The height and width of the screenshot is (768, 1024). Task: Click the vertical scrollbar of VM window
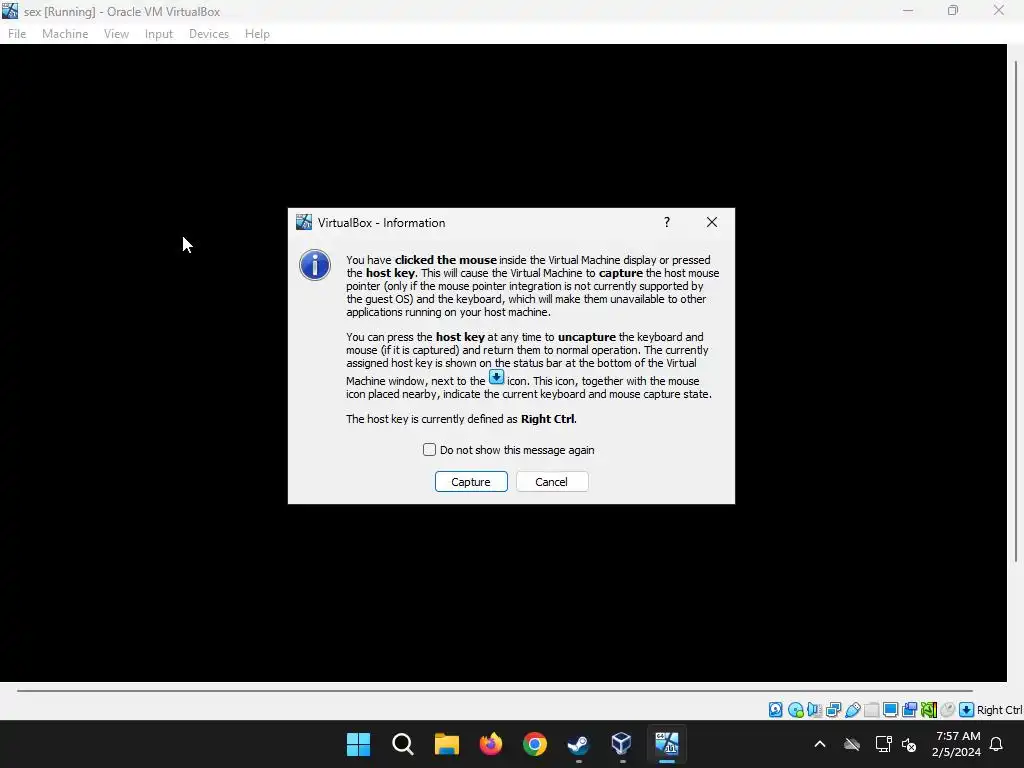point(1016,311)
